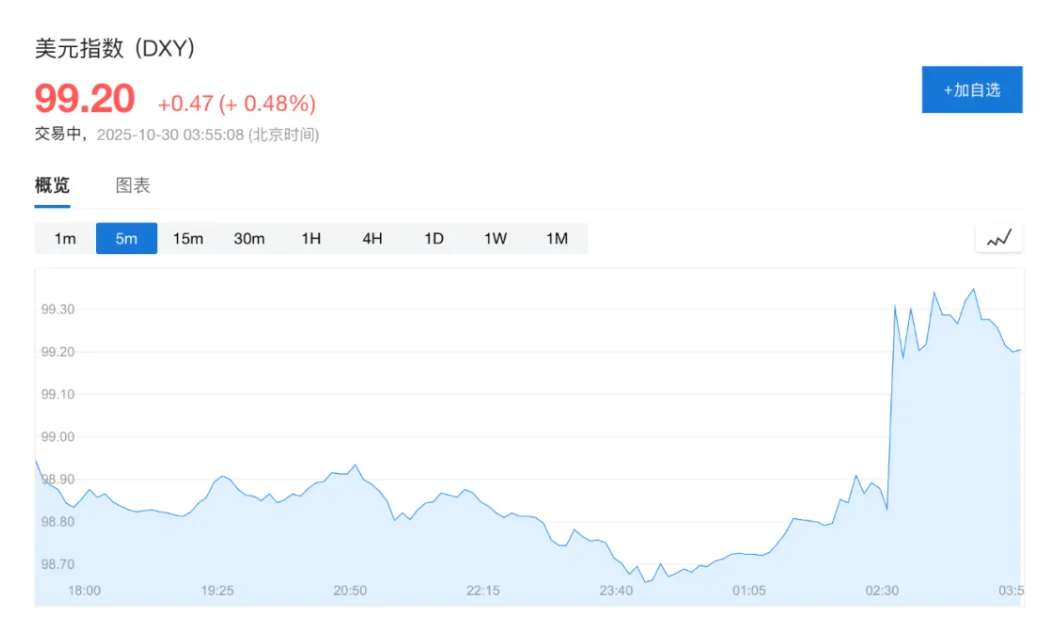Choose the 1D interval
Viewport: 1051px width, 627px height.
[433, 238]
